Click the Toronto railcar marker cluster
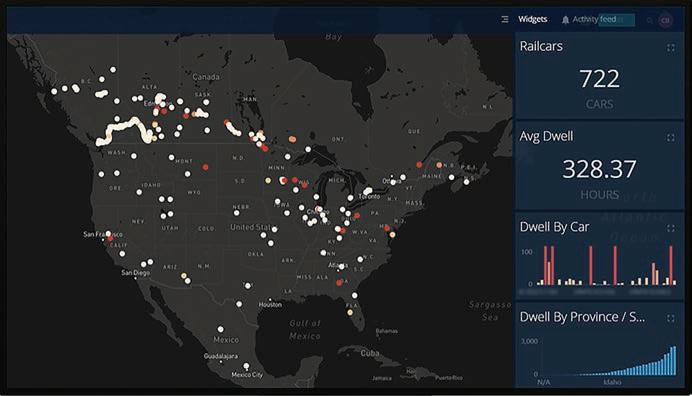The height and width of the screenshot is (396, 692). (x=368, y=191)
